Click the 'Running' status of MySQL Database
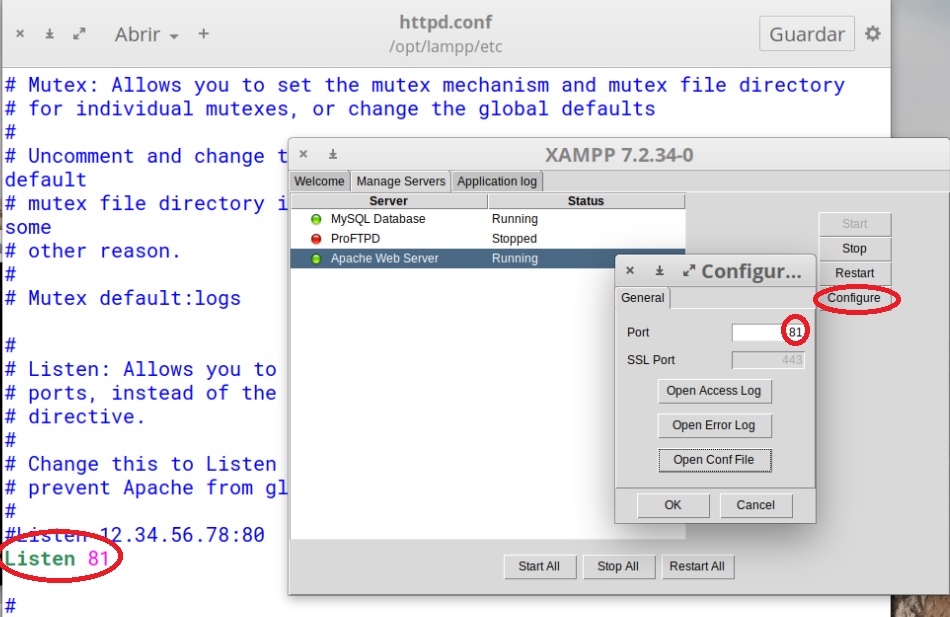 515,219
